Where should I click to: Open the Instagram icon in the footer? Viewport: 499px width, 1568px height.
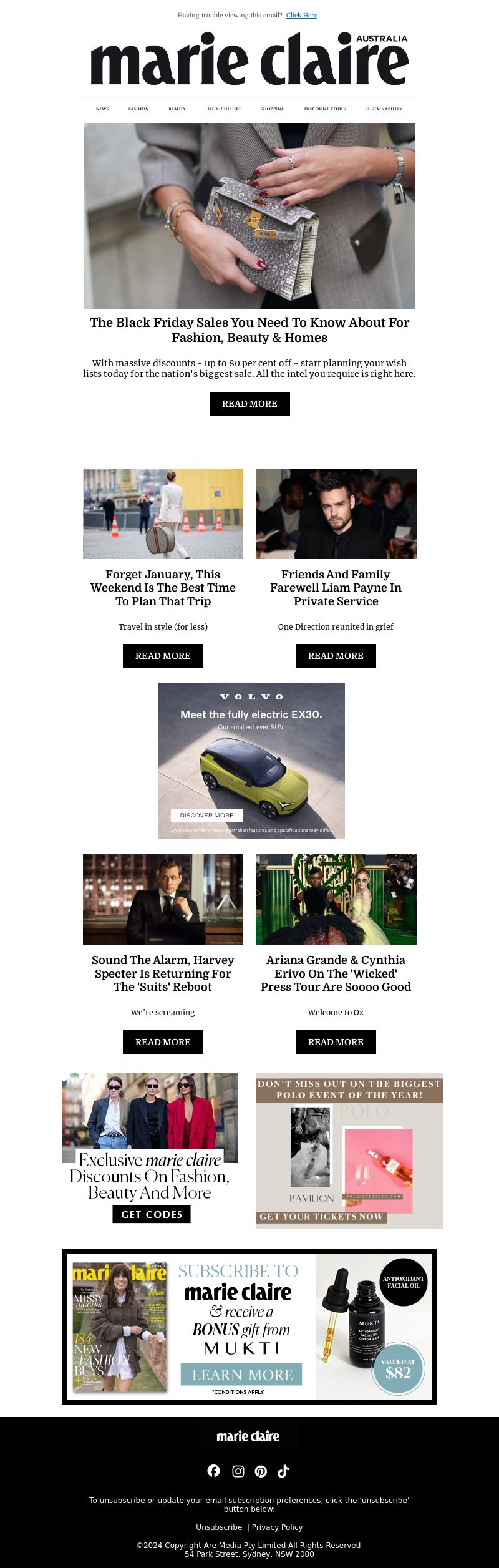point(238,1471)
